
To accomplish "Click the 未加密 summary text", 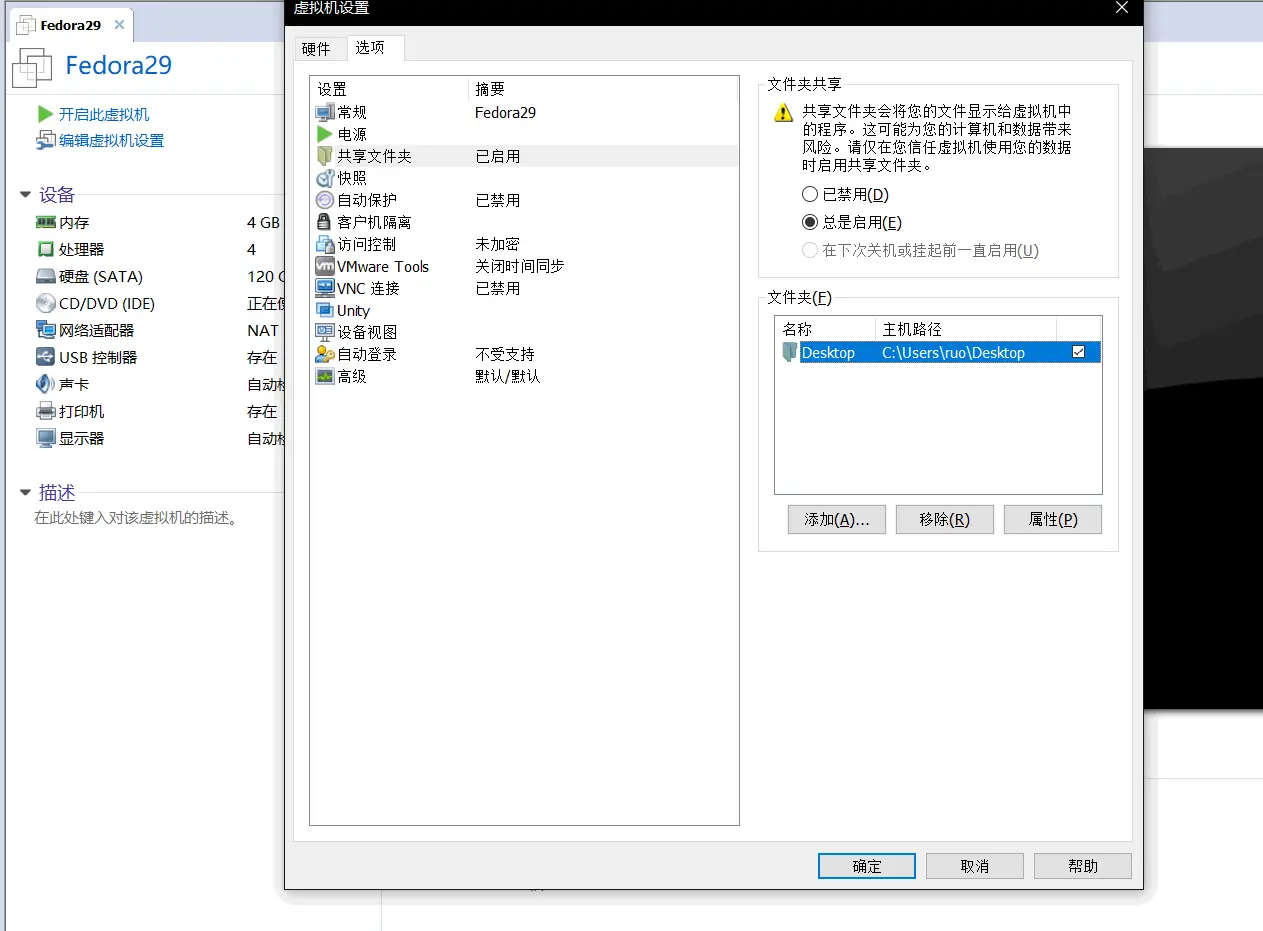I will (x=498, y=244).
